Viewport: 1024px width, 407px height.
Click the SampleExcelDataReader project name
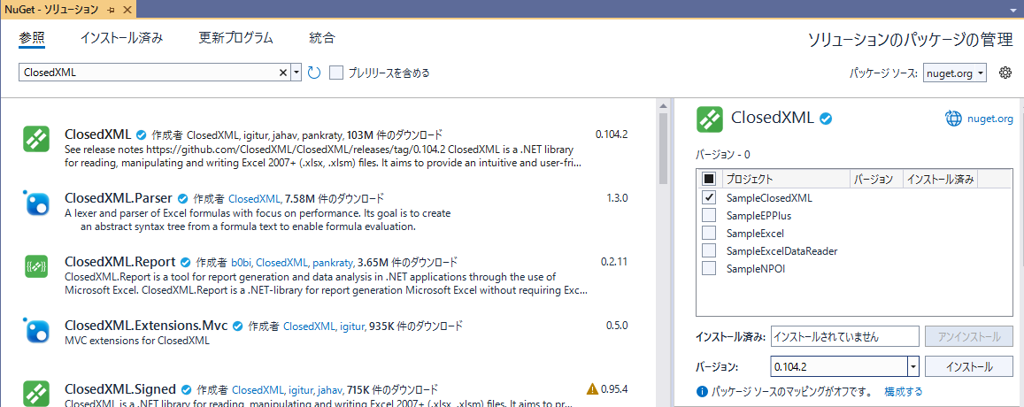coord(782,251)
